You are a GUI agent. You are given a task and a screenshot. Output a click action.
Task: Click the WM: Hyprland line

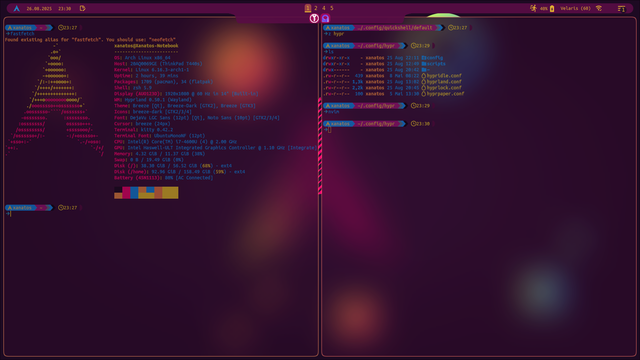pos(153,100)
